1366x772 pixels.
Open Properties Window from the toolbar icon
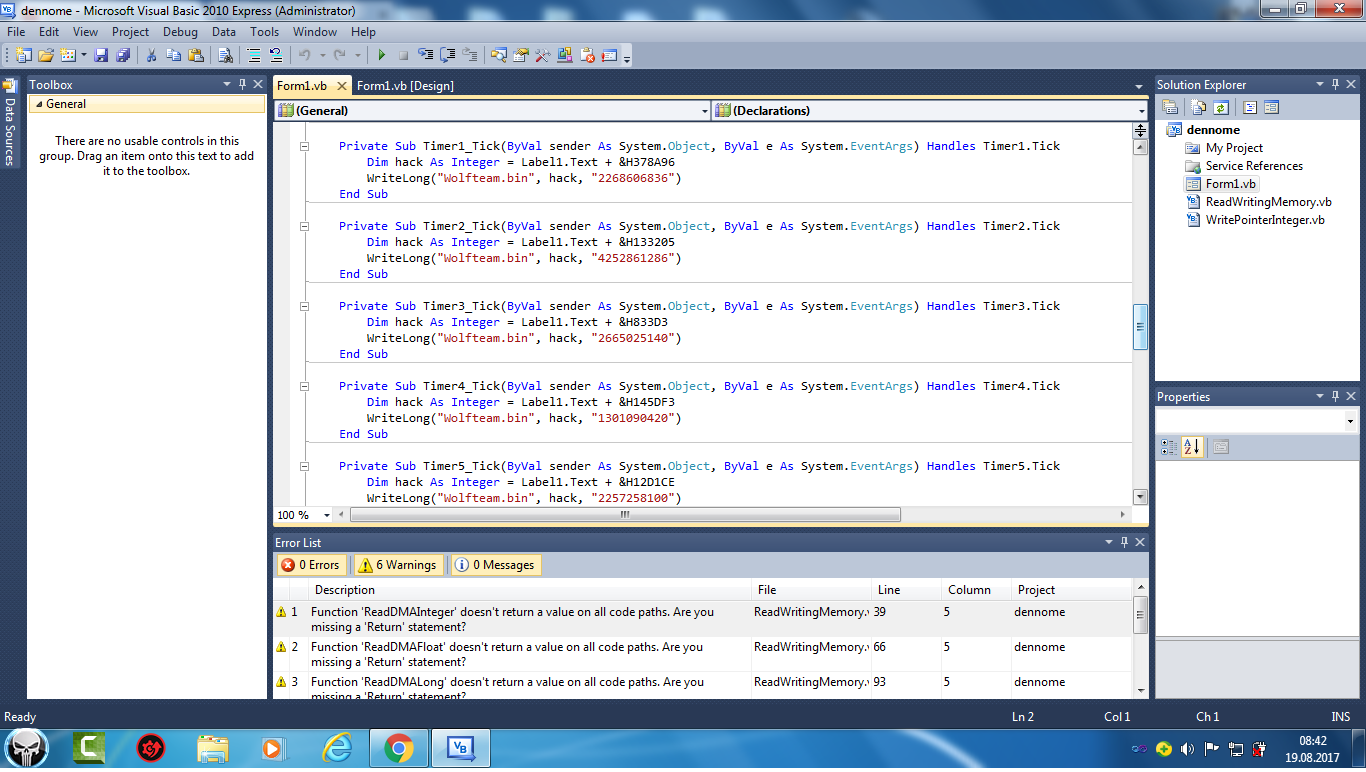click(520, 55)
